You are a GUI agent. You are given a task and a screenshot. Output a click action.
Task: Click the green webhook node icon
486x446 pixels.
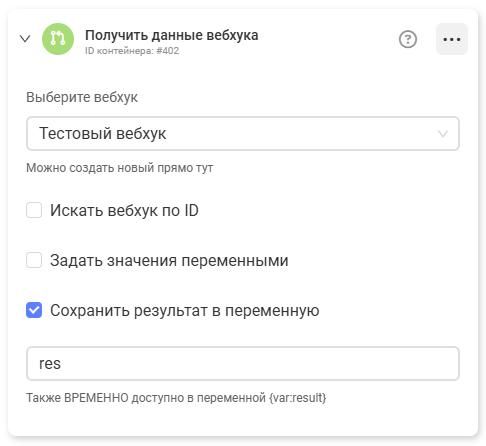coord(58,39)
